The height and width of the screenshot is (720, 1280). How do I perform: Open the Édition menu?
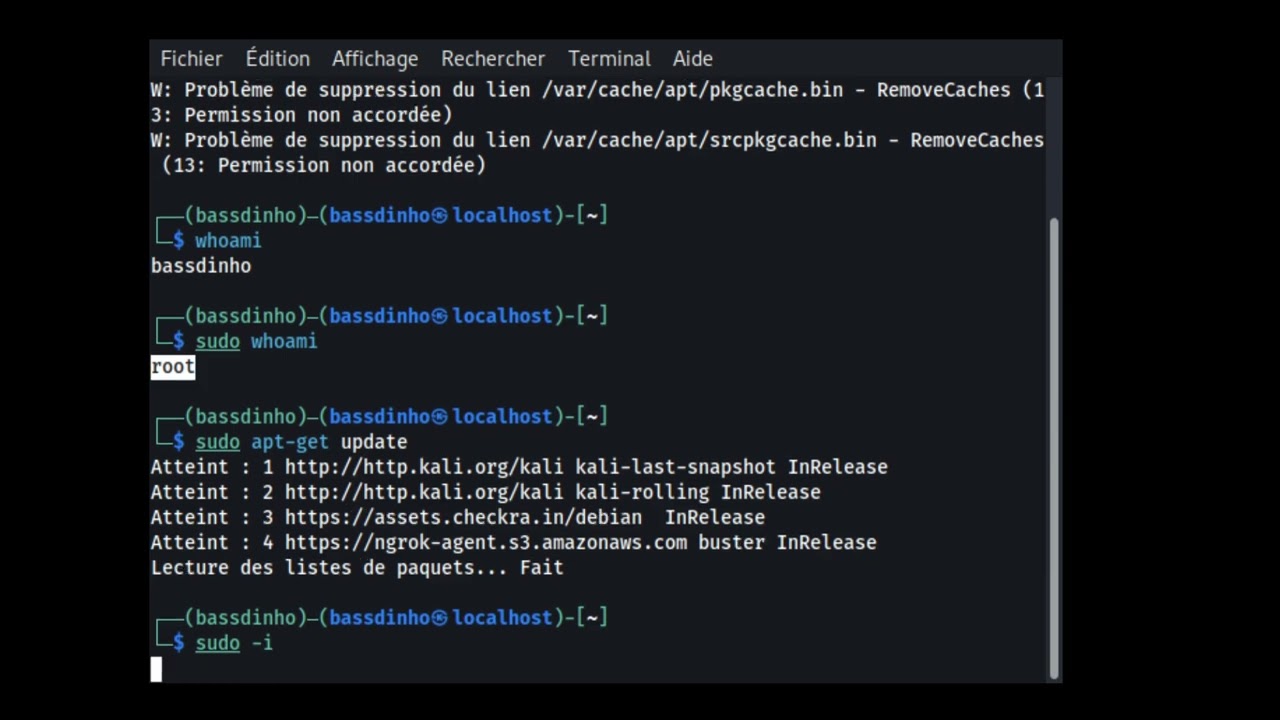(x=277, y=59)
